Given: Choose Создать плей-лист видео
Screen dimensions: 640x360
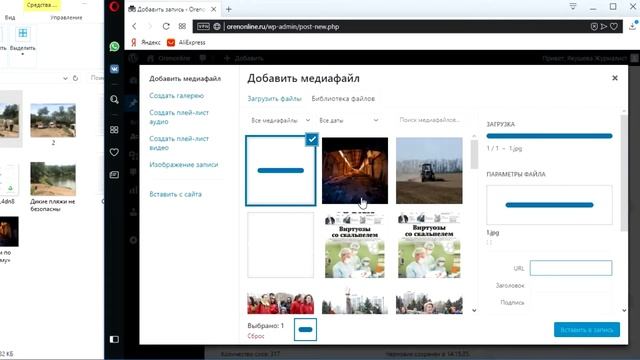Looking at the screenshot, I should click(x=179, y=143).
